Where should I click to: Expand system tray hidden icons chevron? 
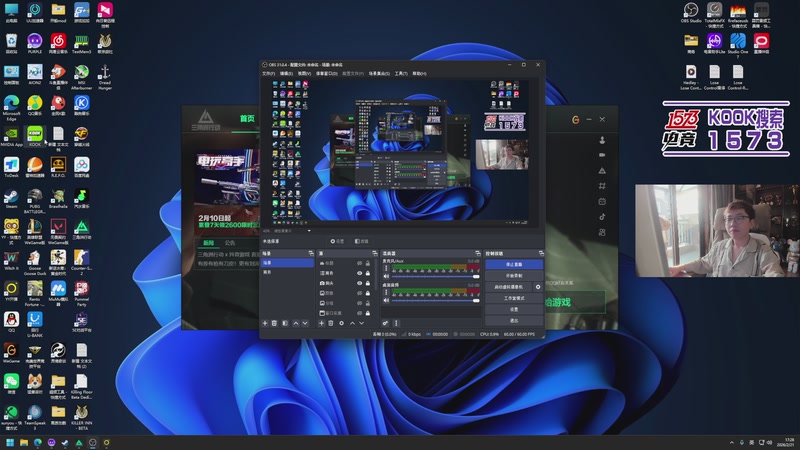[x=731, y=442]
